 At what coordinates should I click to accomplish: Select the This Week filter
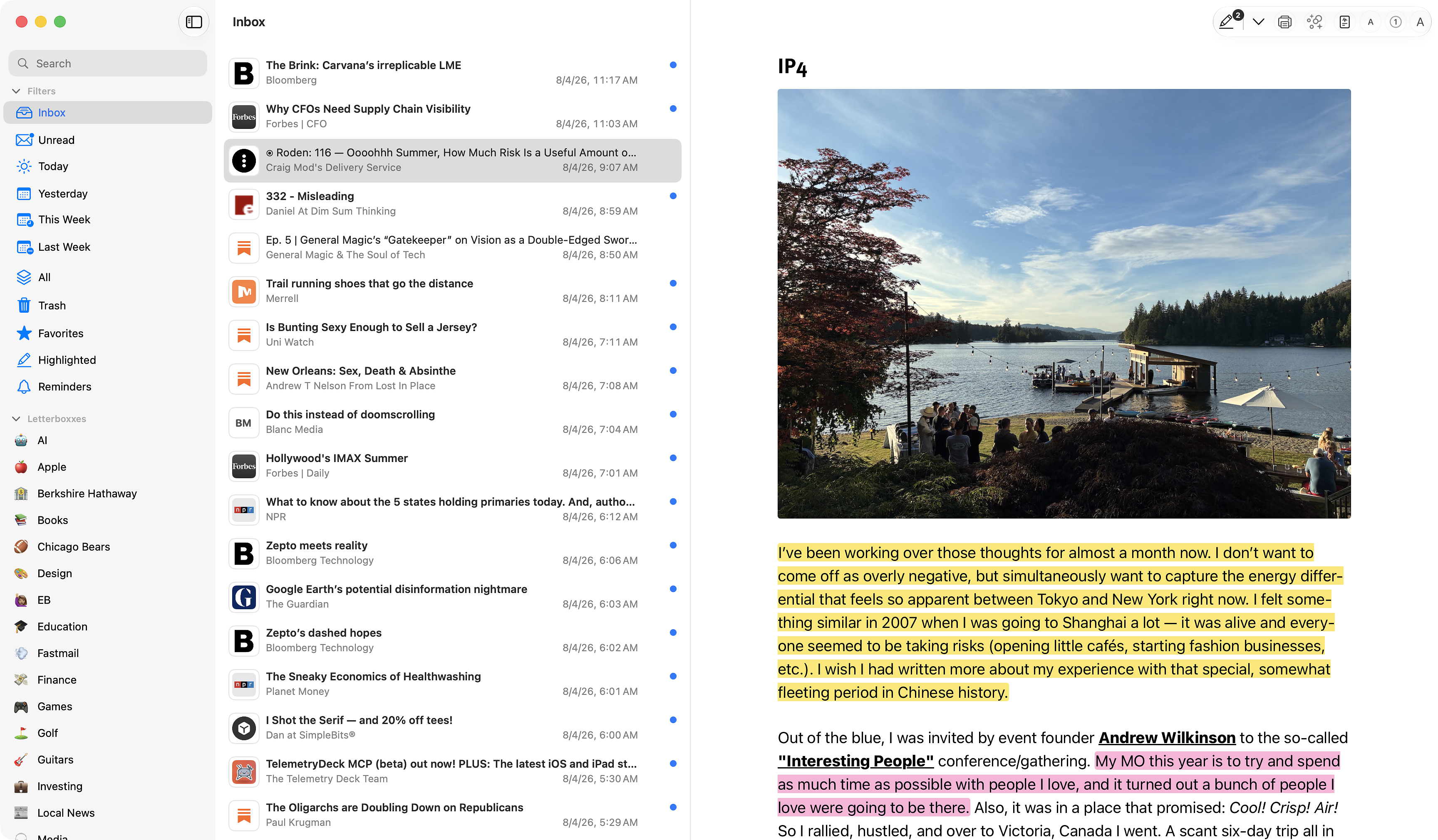pos(107,220)
